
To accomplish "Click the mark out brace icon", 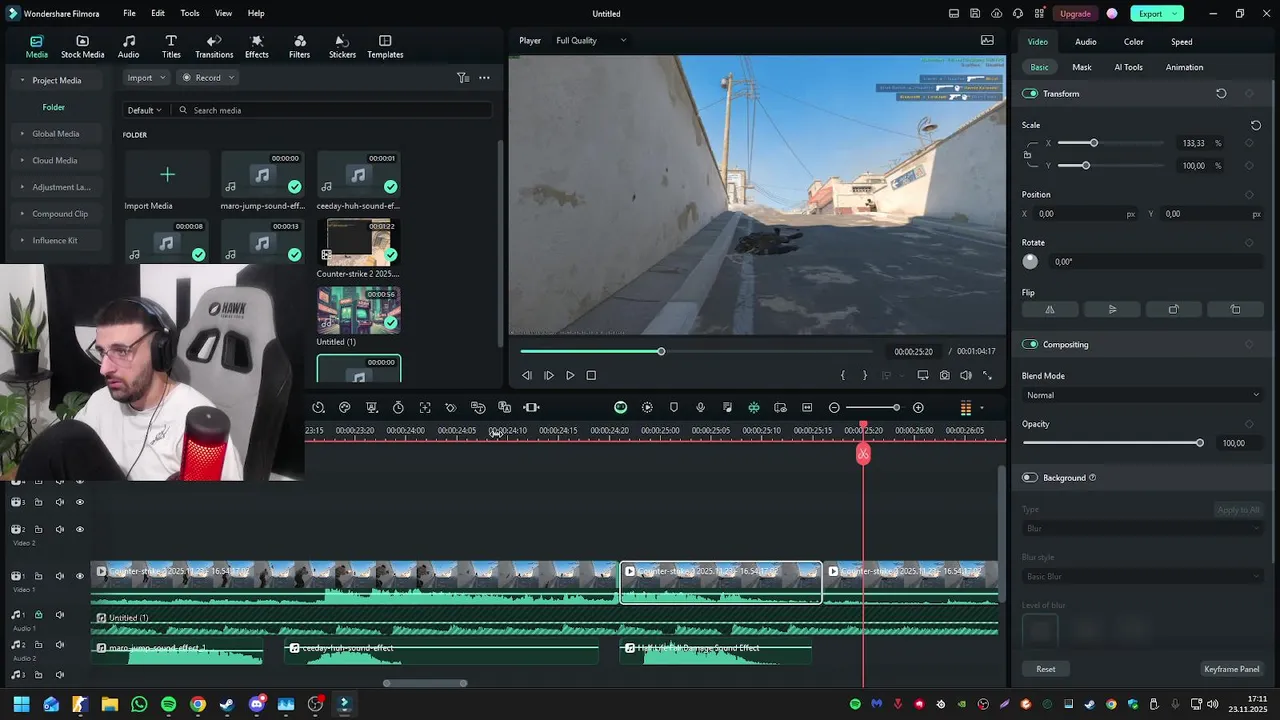I will [x=865, y=375].
